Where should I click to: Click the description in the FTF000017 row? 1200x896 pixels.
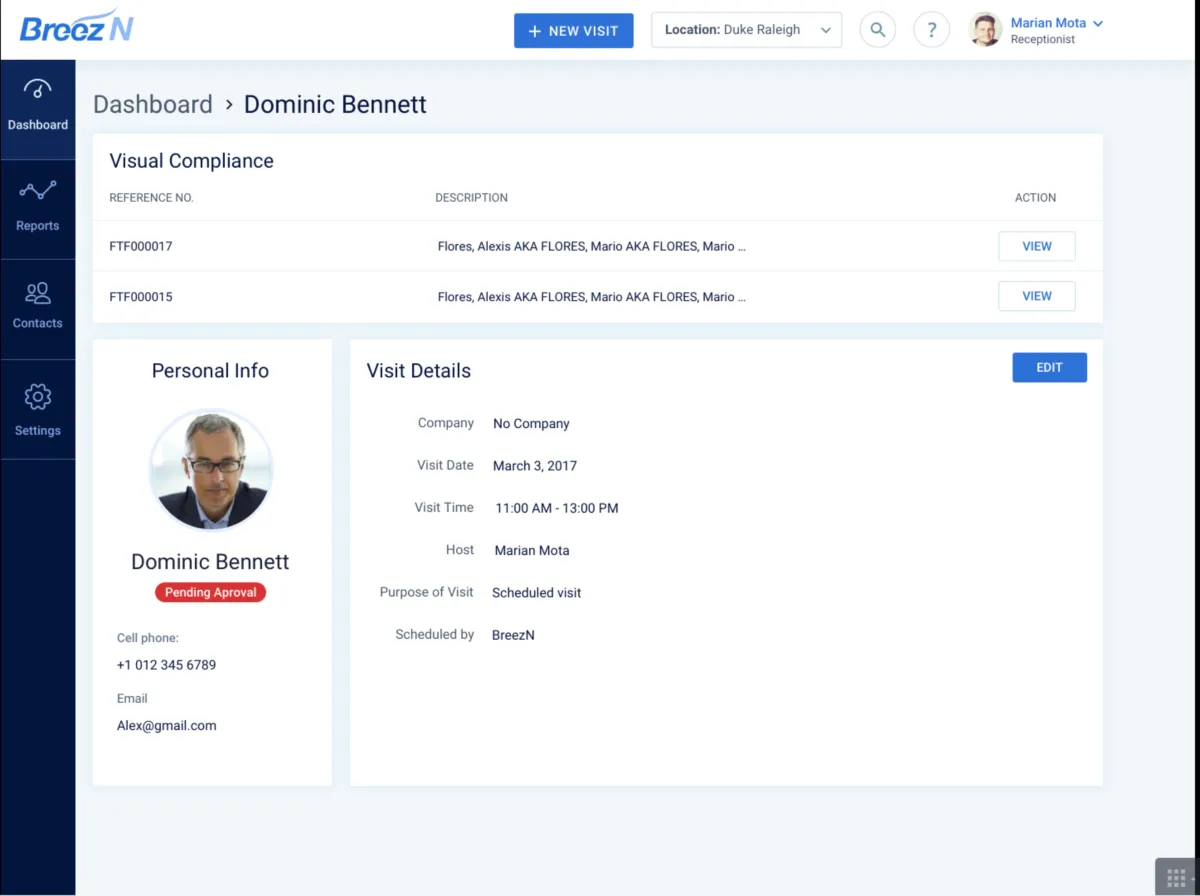point(592,246)
